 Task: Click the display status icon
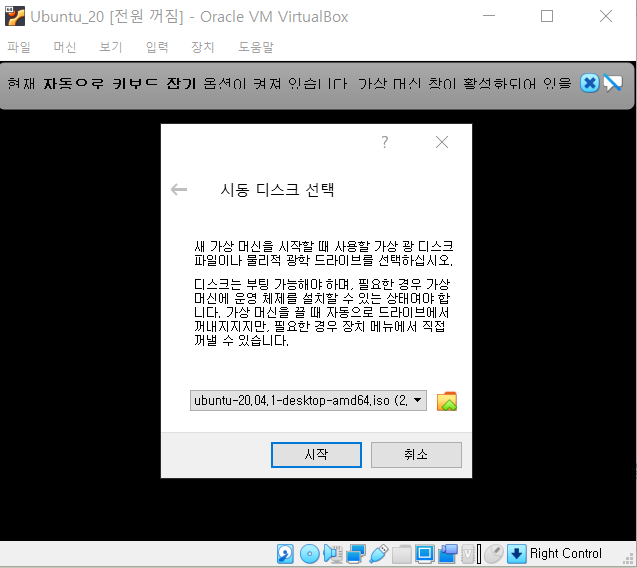point(425,554)
